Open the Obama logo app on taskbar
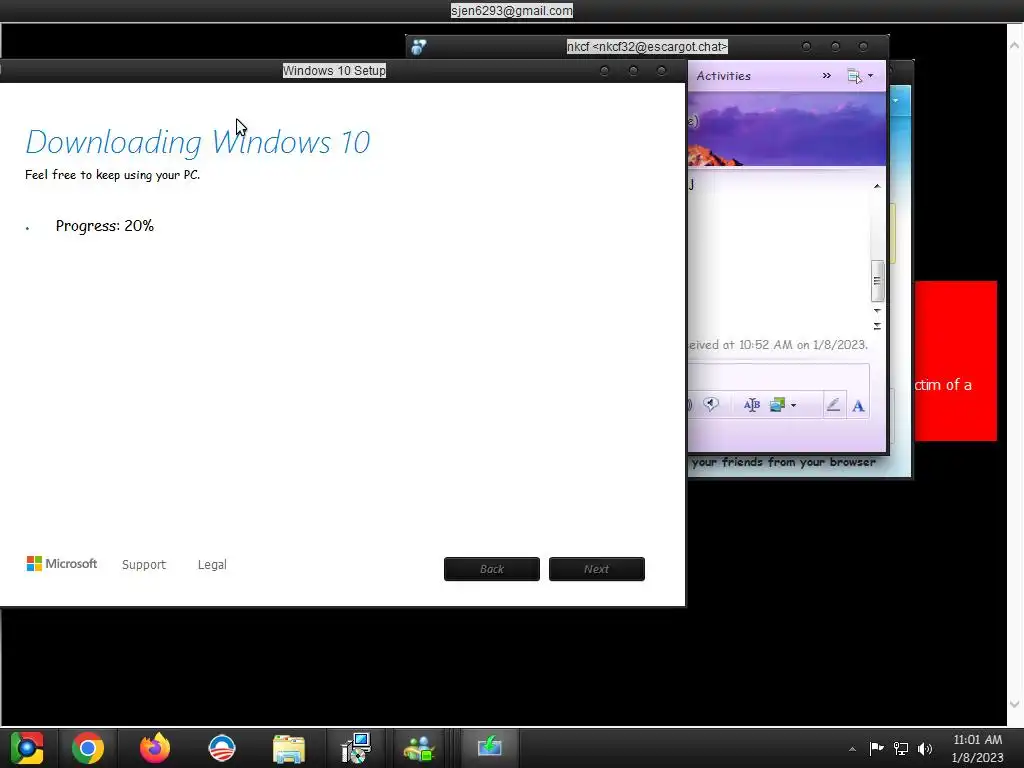Screen dimensions: 1024x768 click(x=221, y=748)
